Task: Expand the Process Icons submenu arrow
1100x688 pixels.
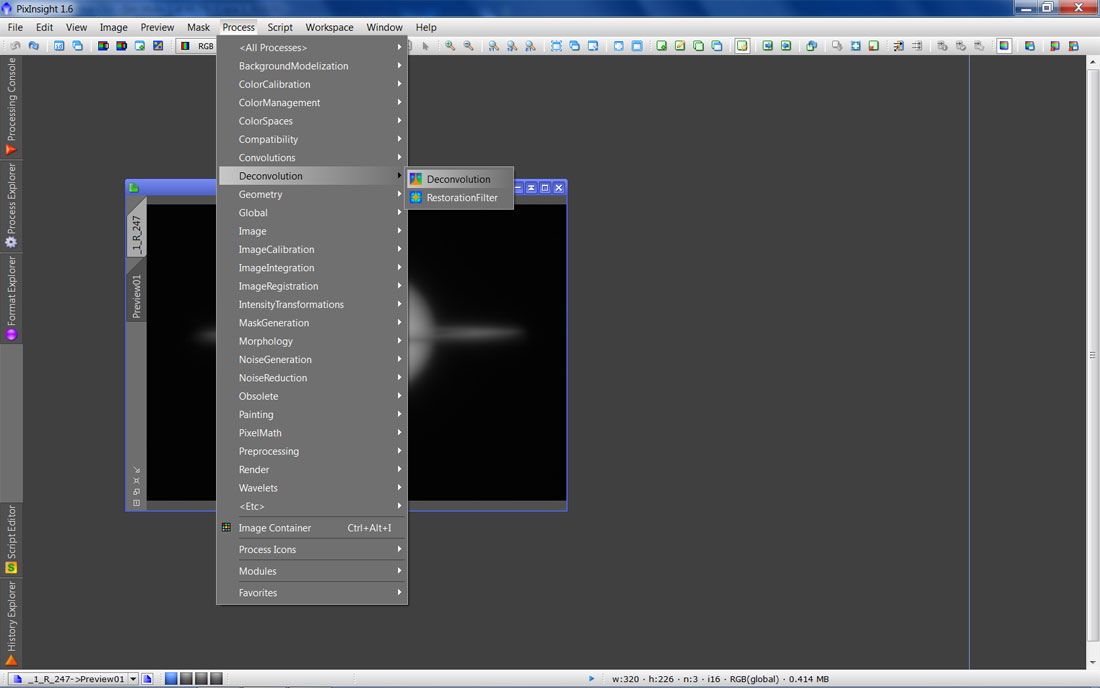Action: (x=399, y=549)
